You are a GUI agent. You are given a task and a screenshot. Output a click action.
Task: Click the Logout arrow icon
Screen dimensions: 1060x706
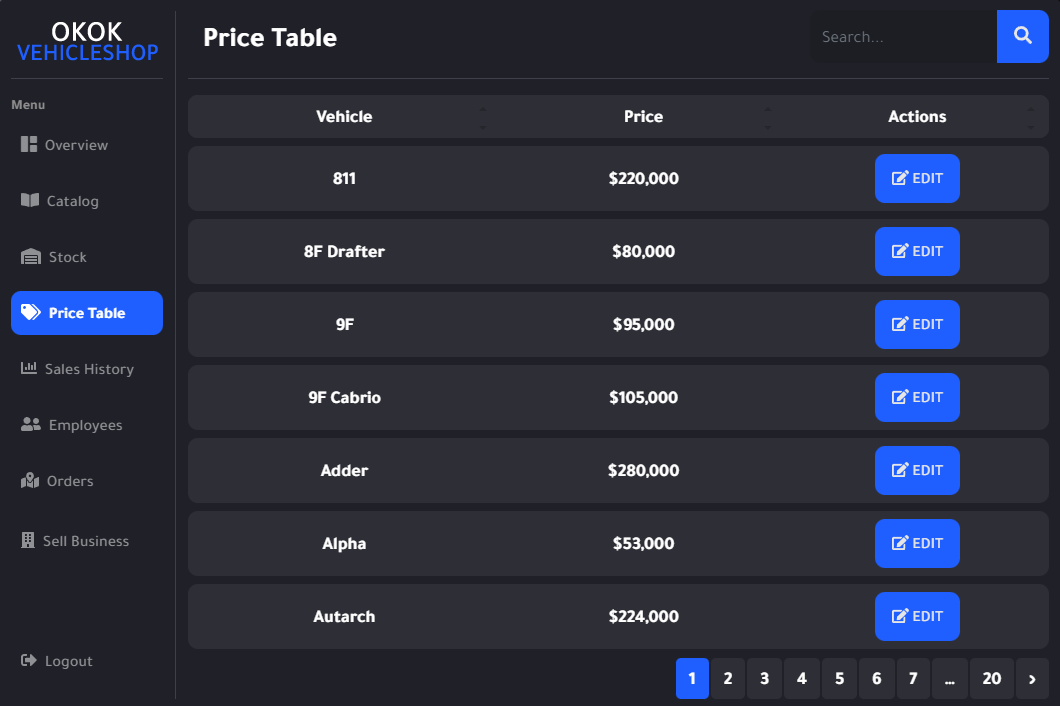pos(29,661)
